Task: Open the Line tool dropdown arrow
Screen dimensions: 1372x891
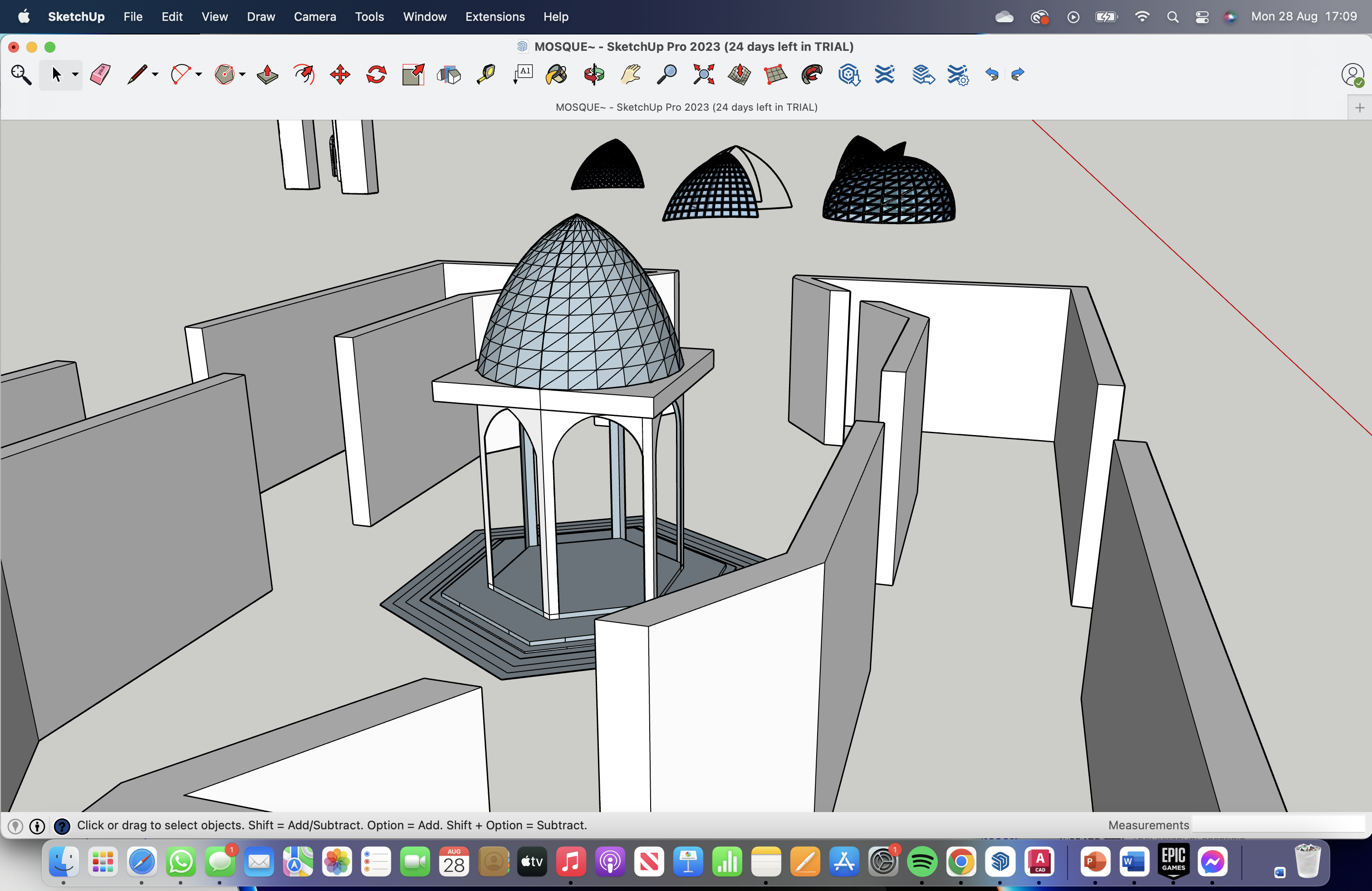Action: click(155, 75)
